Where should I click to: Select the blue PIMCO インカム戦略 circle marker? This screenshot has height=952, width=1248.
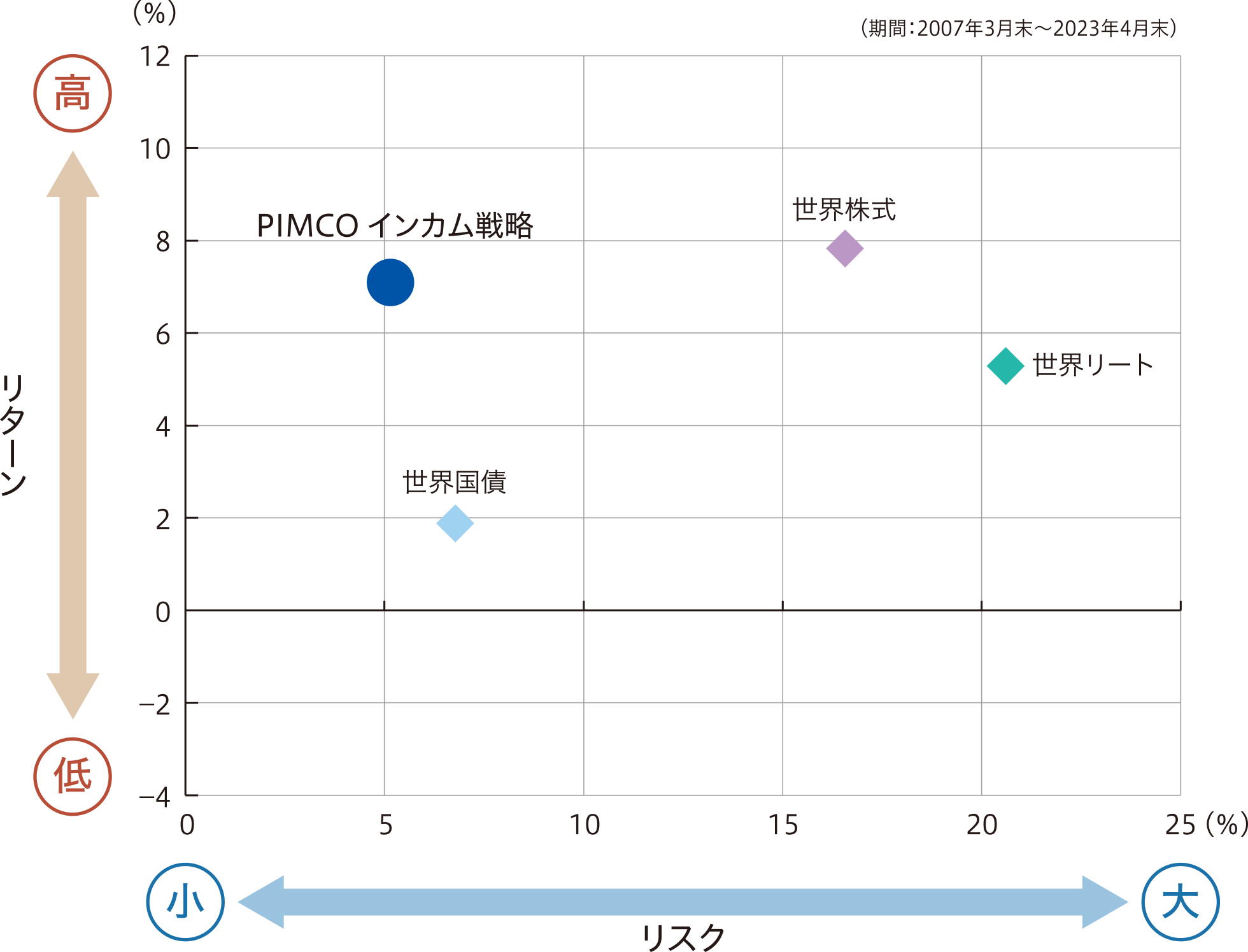[390, 282]
